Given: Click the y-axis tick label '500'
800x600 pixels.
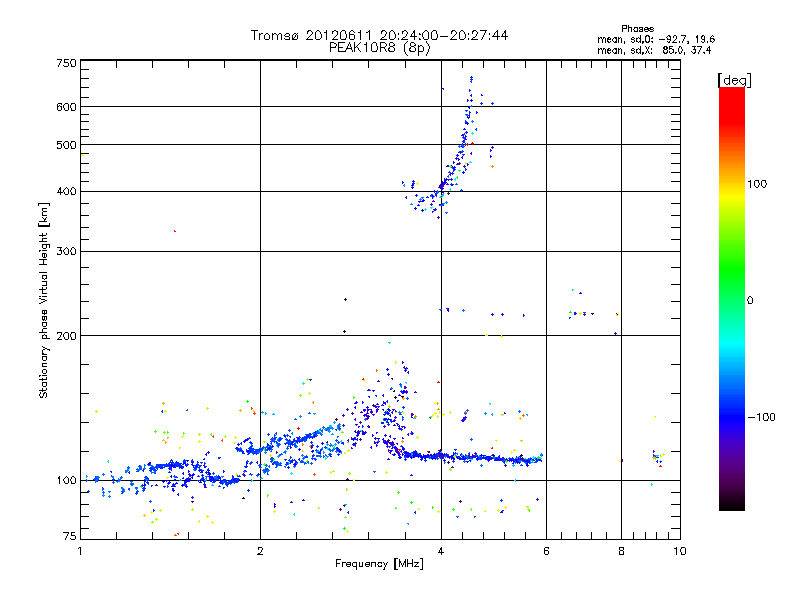Looking at the screenshot, I should [x=66, y=145].
